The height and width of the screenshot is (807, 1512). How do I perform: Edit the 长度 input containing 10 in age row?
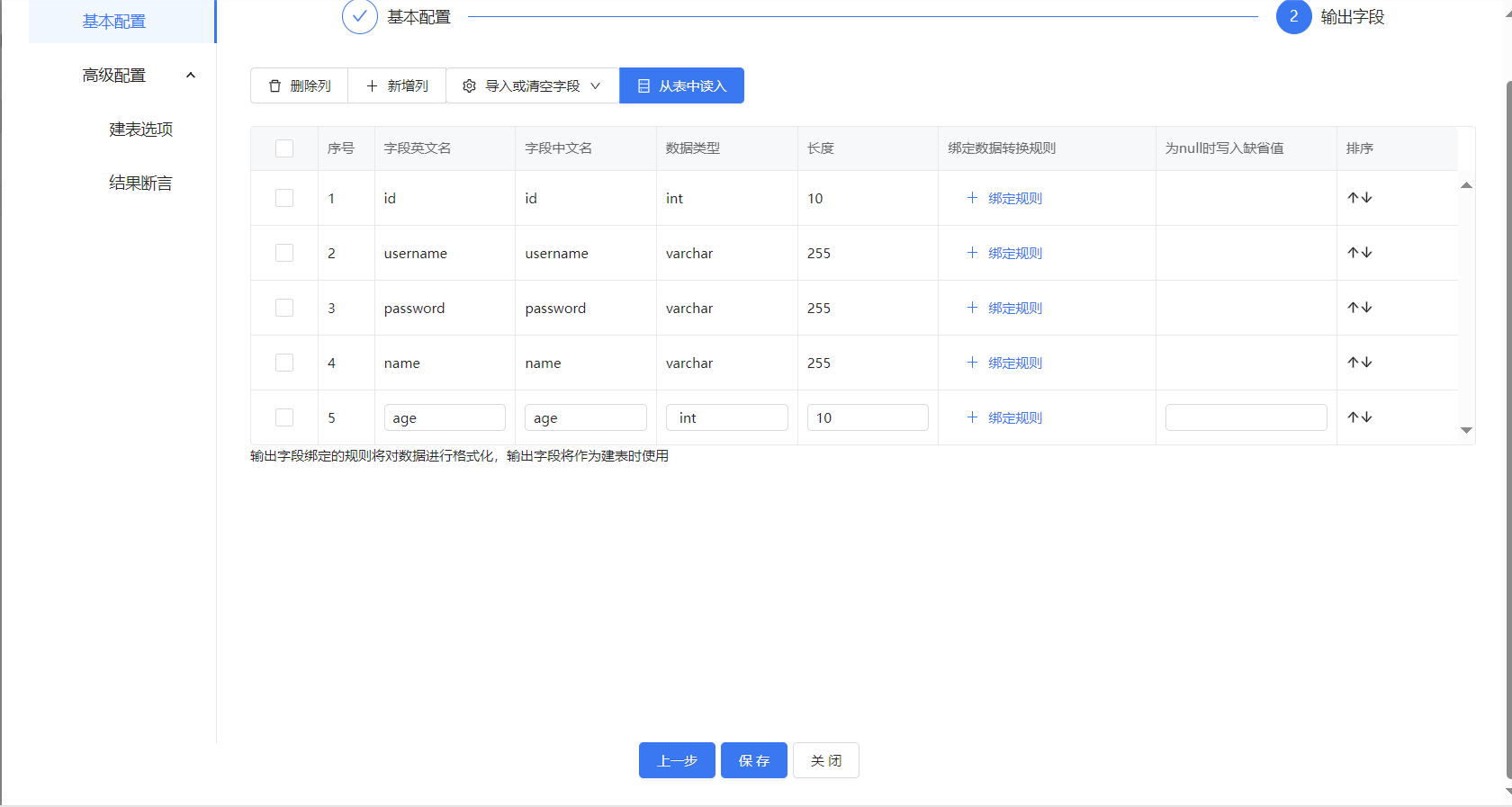(x=868, y=417)
